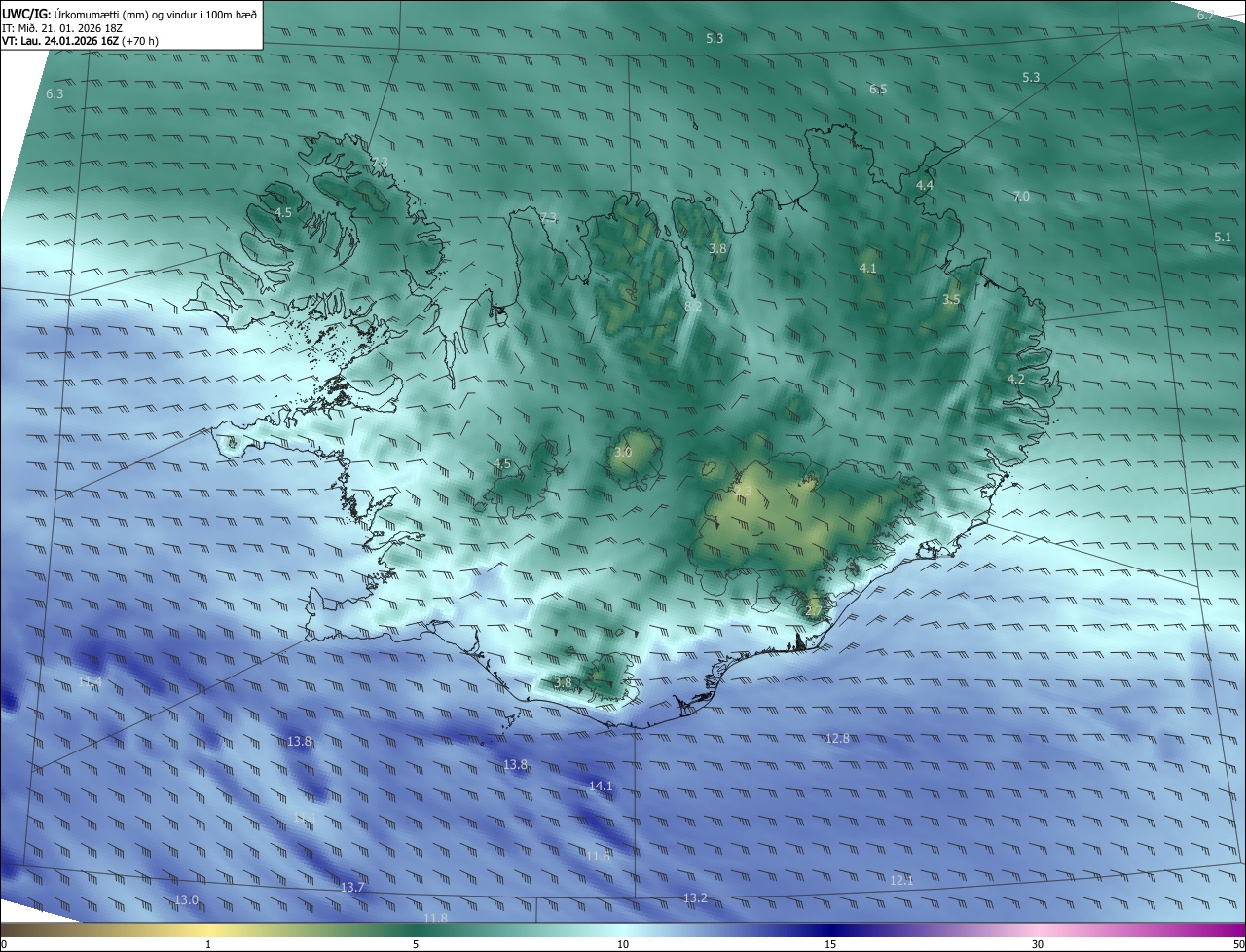Click the 12.8 value label

(837, 739)
